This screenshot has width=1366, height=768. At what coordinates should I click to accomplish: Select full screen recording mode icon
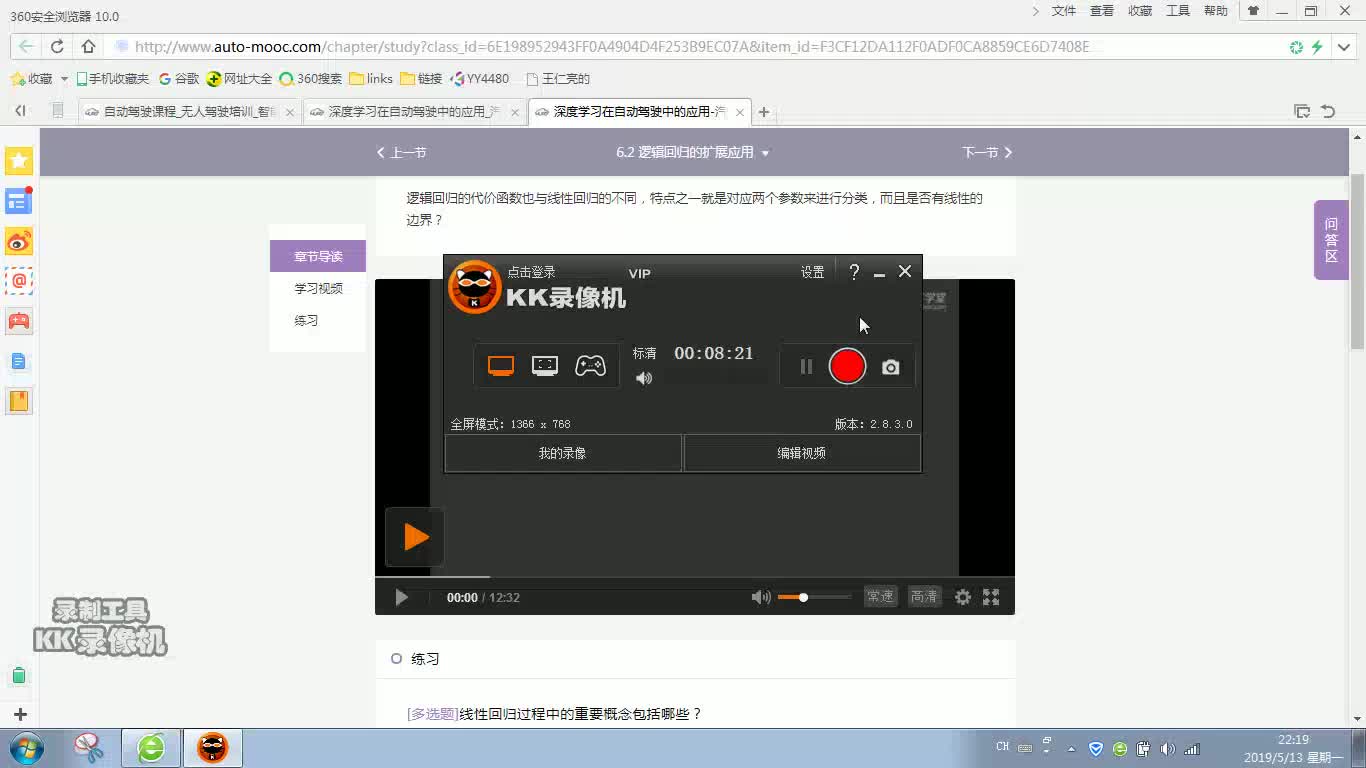click(501, 366)
